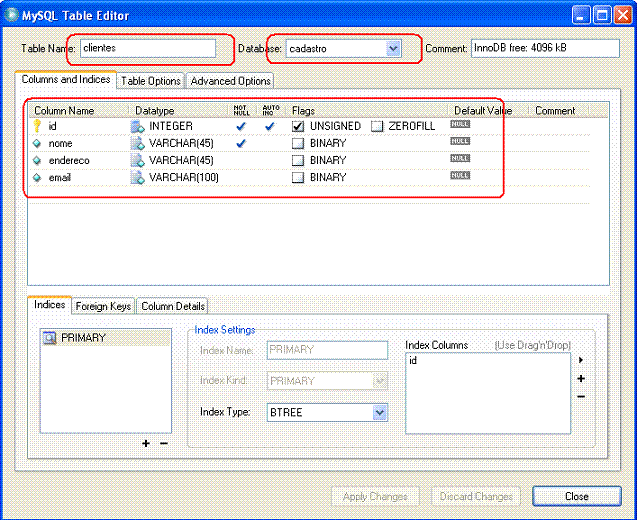This screenshot has height=520, width=637.
Task: Minimize the MySQL Table Editor window
Action: 581,15
